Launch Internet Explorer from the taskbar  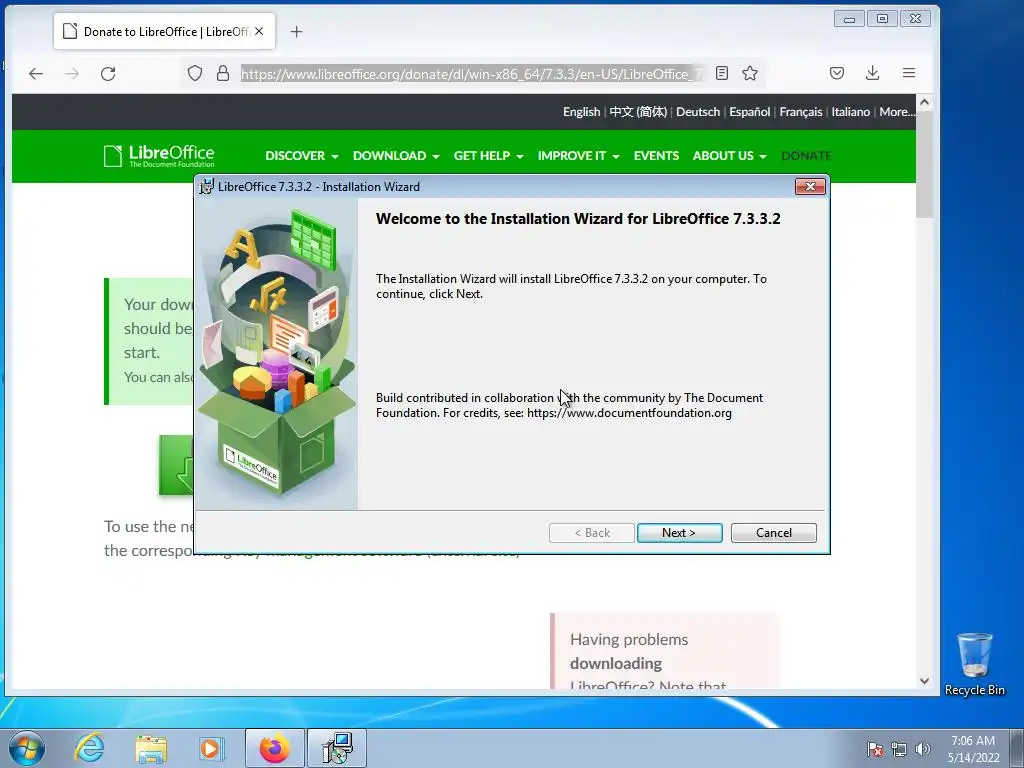point(89,748)
